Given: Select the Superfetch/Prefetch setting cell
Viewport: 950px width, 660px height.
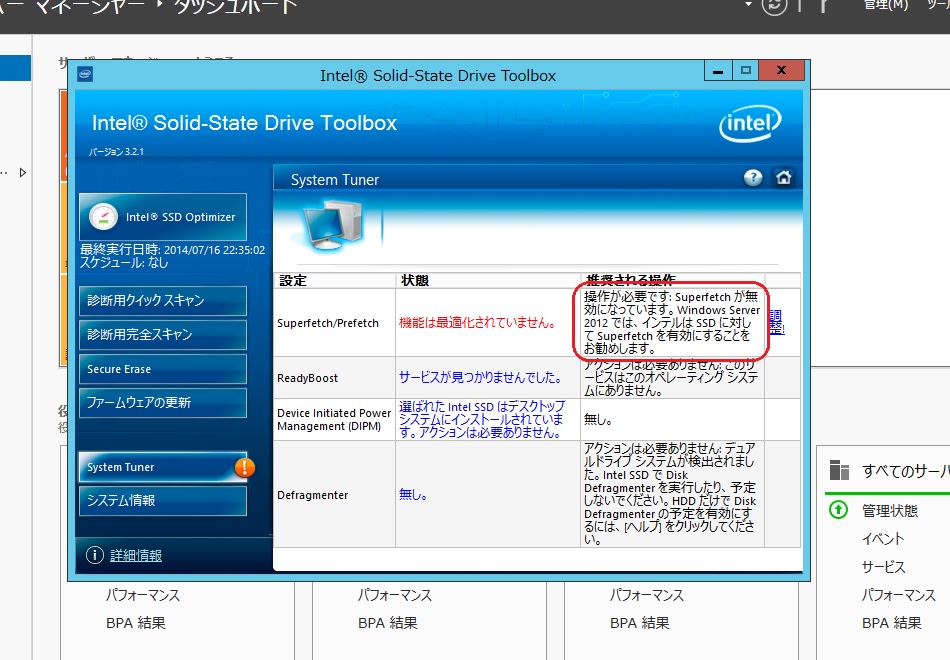Looking at the screenshot, I should 334,323.
